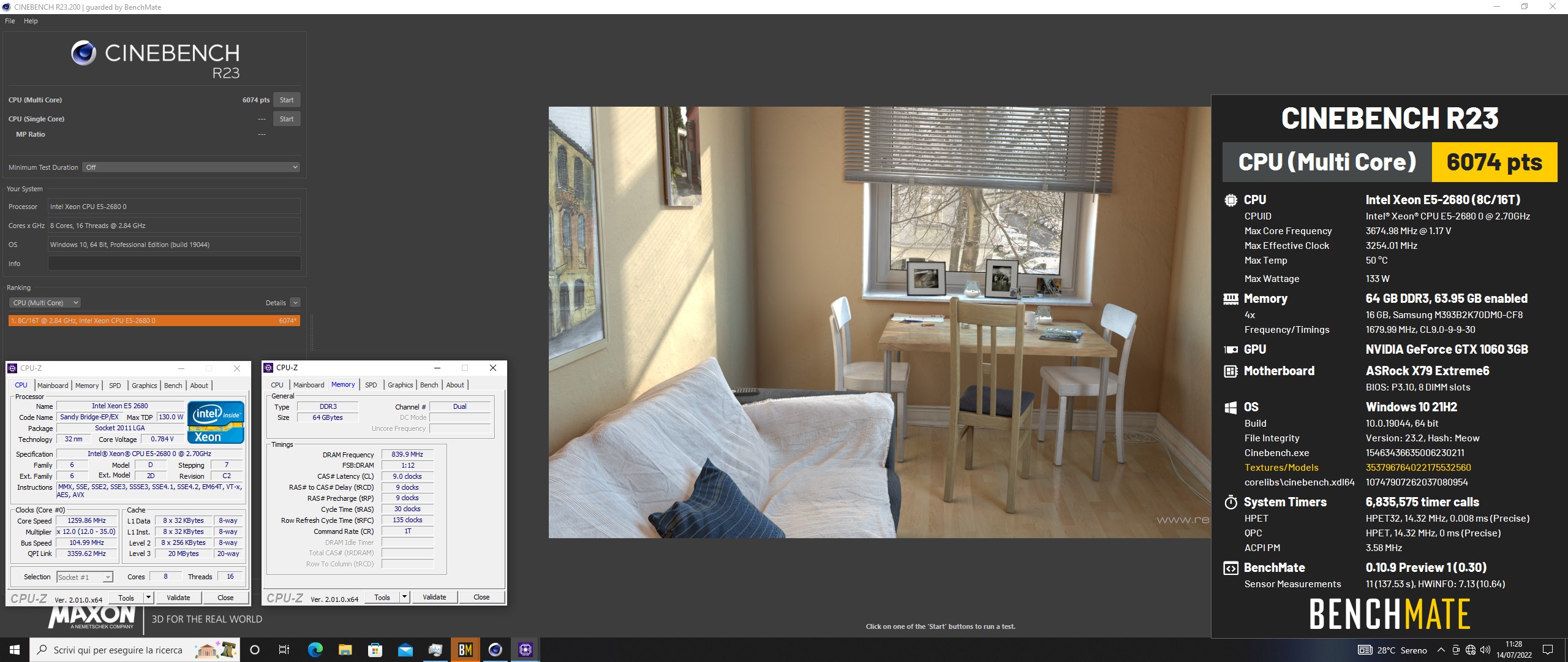Click the Cinebench R23 sphere logo

coord(83,53)
